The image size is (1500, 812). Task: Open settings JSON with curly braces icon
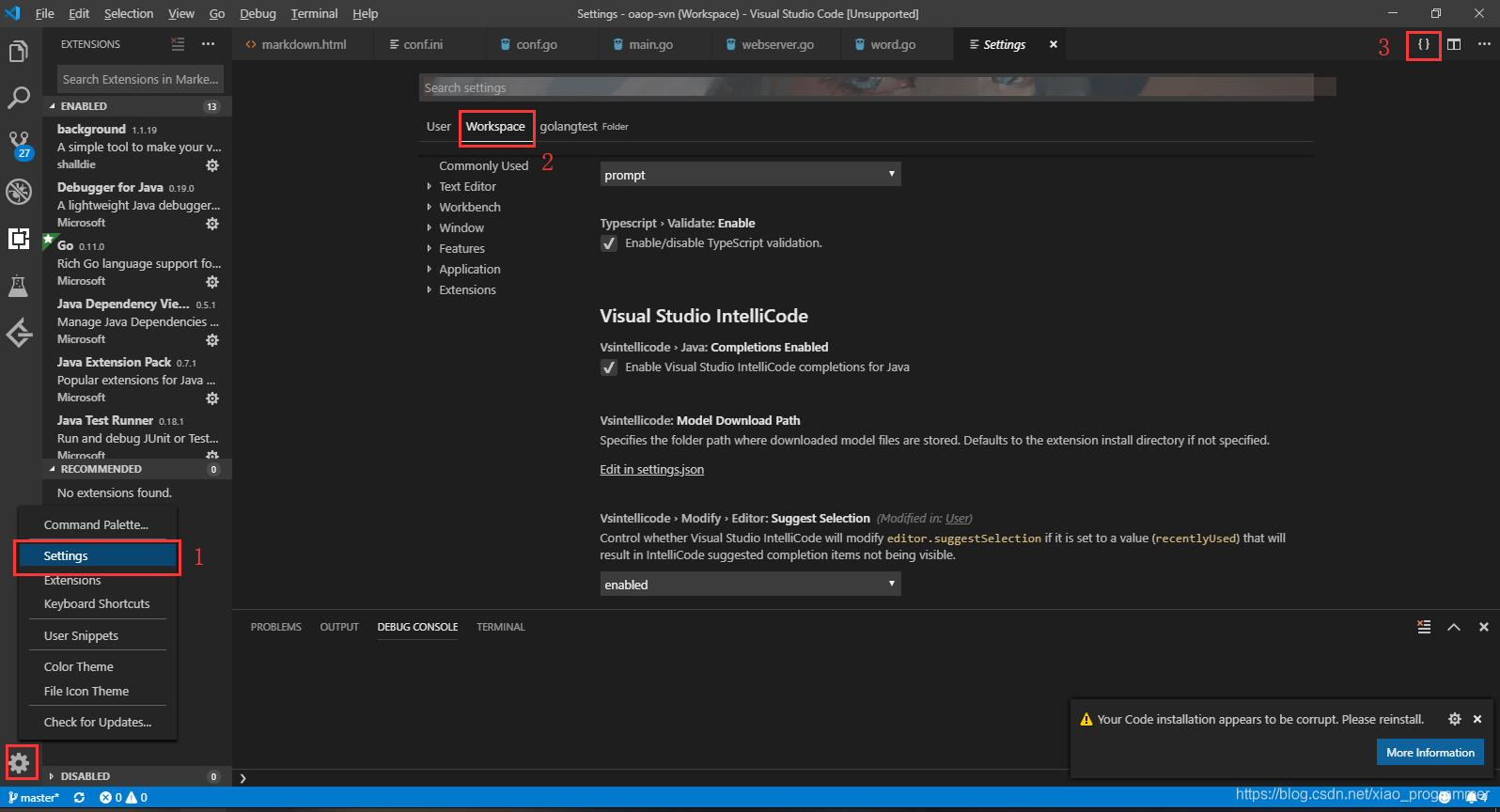pyautogui.click(x=1424, y=44)
